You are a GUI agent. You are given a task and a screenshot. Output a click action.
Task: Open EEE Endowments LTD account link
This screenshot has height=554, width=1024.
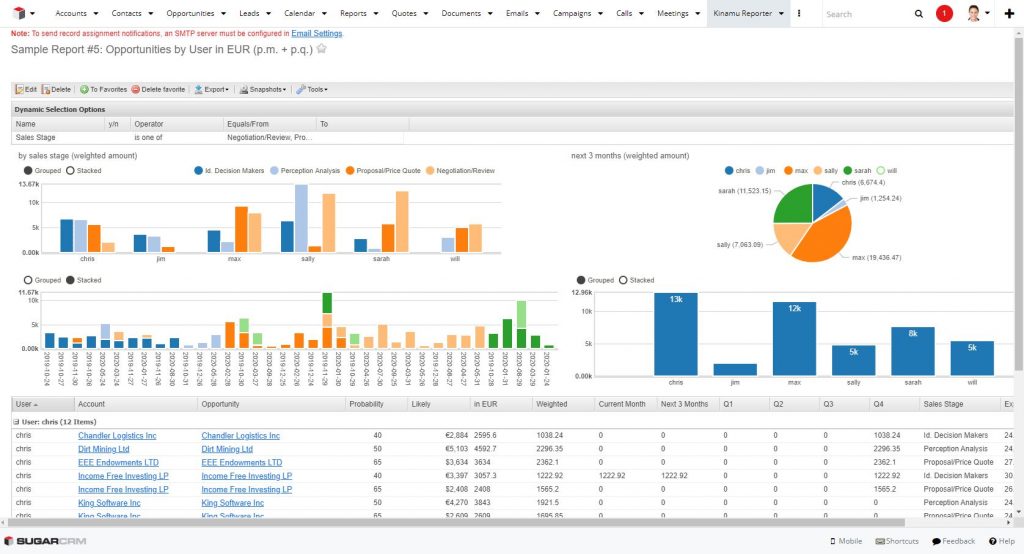pos(118,463)
